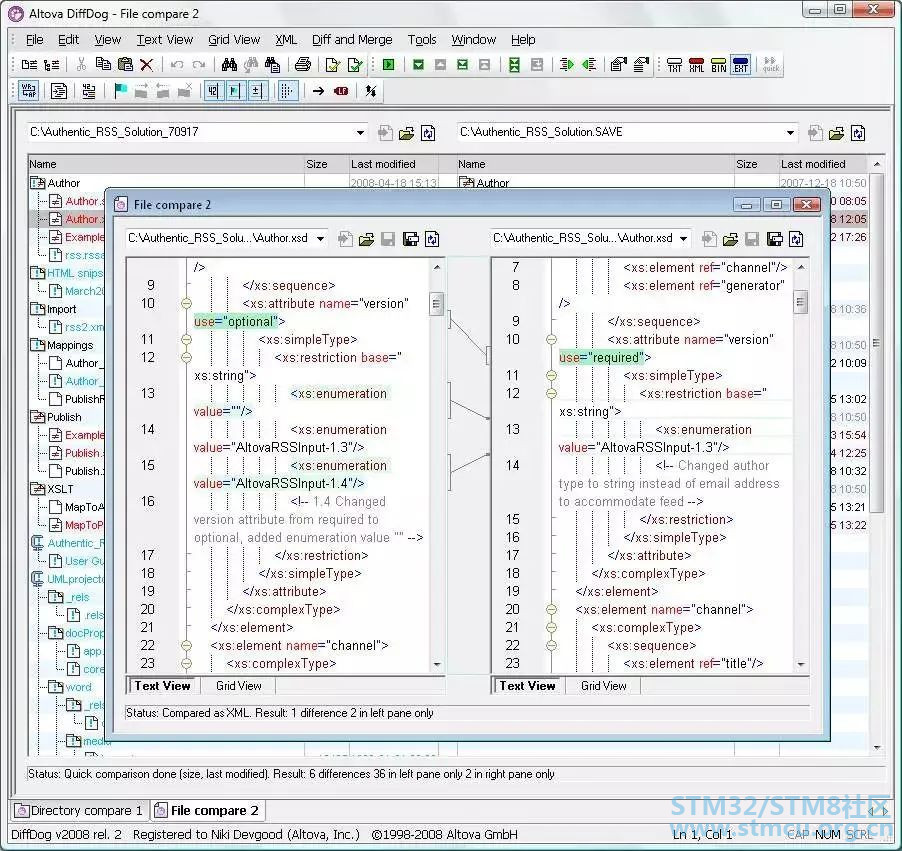Viewport: 902px width, 851px height.
Task: Switch right pane to Grid View
Action: point(603,685)
